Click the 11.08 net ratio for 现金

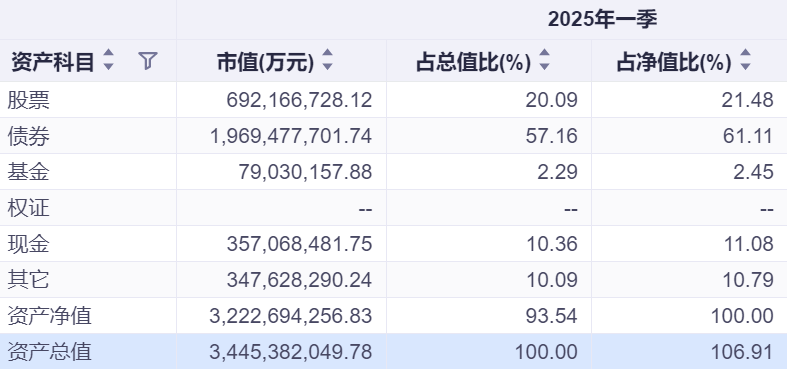[x=748, y=244]
